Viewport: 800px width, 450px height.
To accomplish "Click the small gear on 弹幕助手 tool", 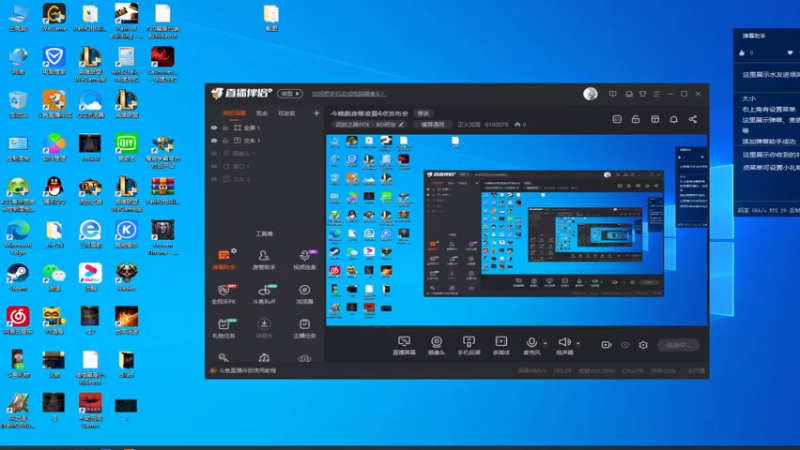I will click(x=234, y=251).
